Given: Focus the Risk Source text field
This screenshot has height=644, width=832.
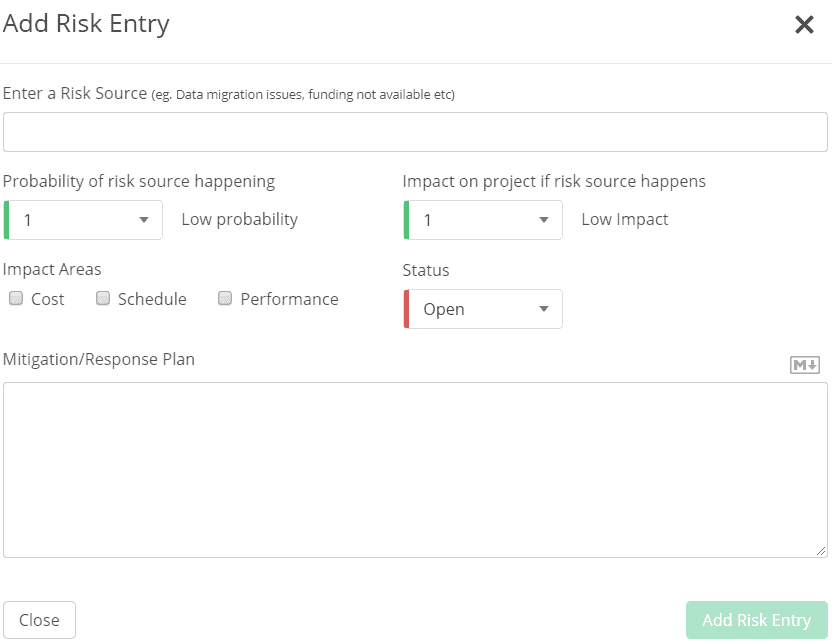Looking at the screenshot, I should click(415, 132).
